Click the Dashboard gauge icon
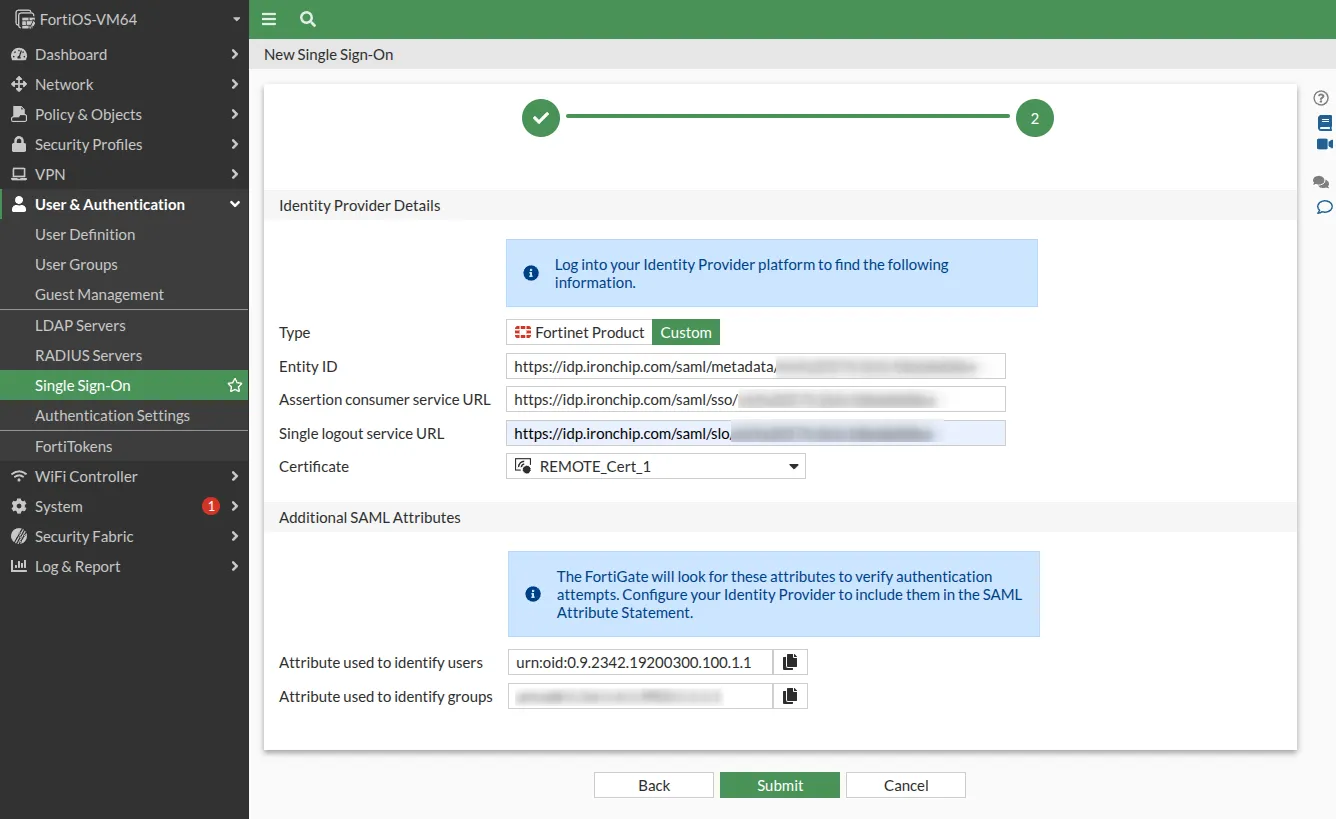1336x819 pixels. pyautogui.click(x=19, y=54)
